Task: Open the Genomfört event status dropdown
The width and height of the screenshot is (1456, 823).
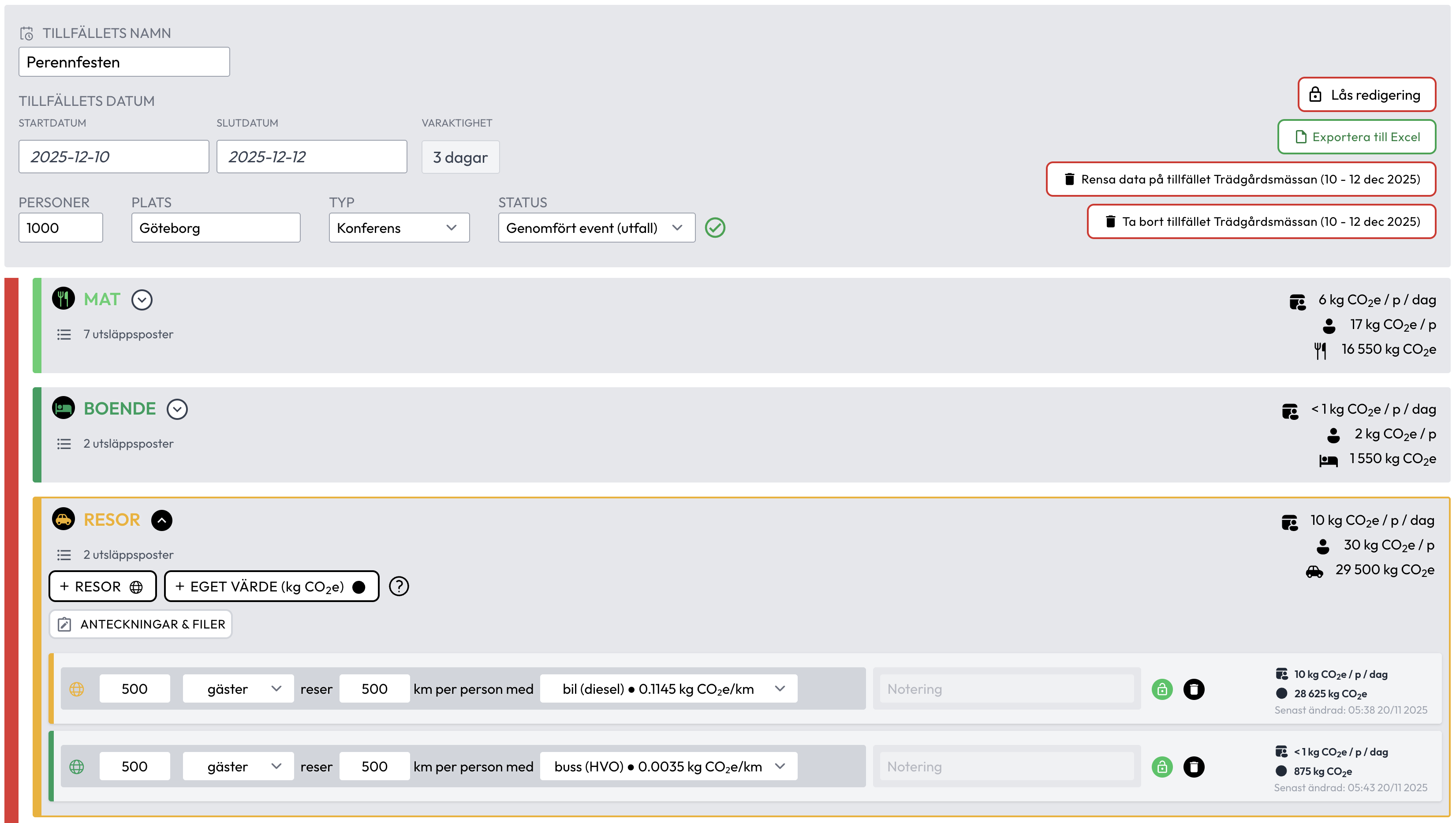Action: point(596,228)
